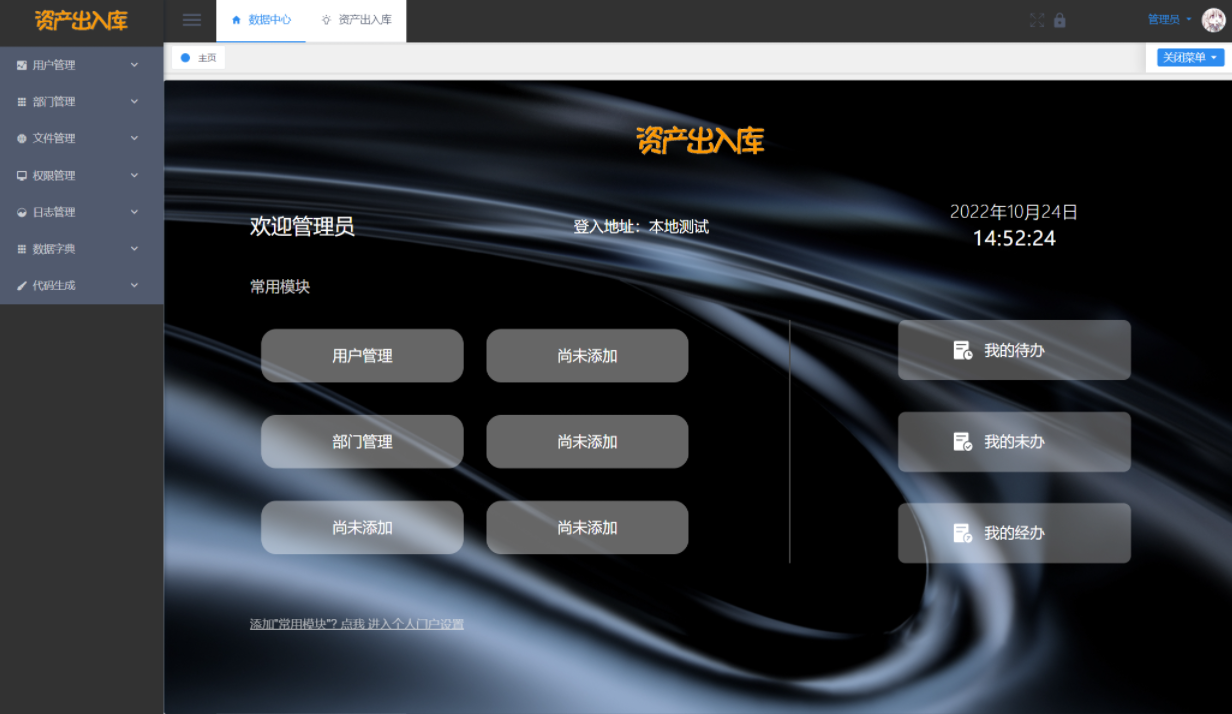Click 尚未添加 button next to 用户管理
1232x714 pixels.
coord(587,356)
